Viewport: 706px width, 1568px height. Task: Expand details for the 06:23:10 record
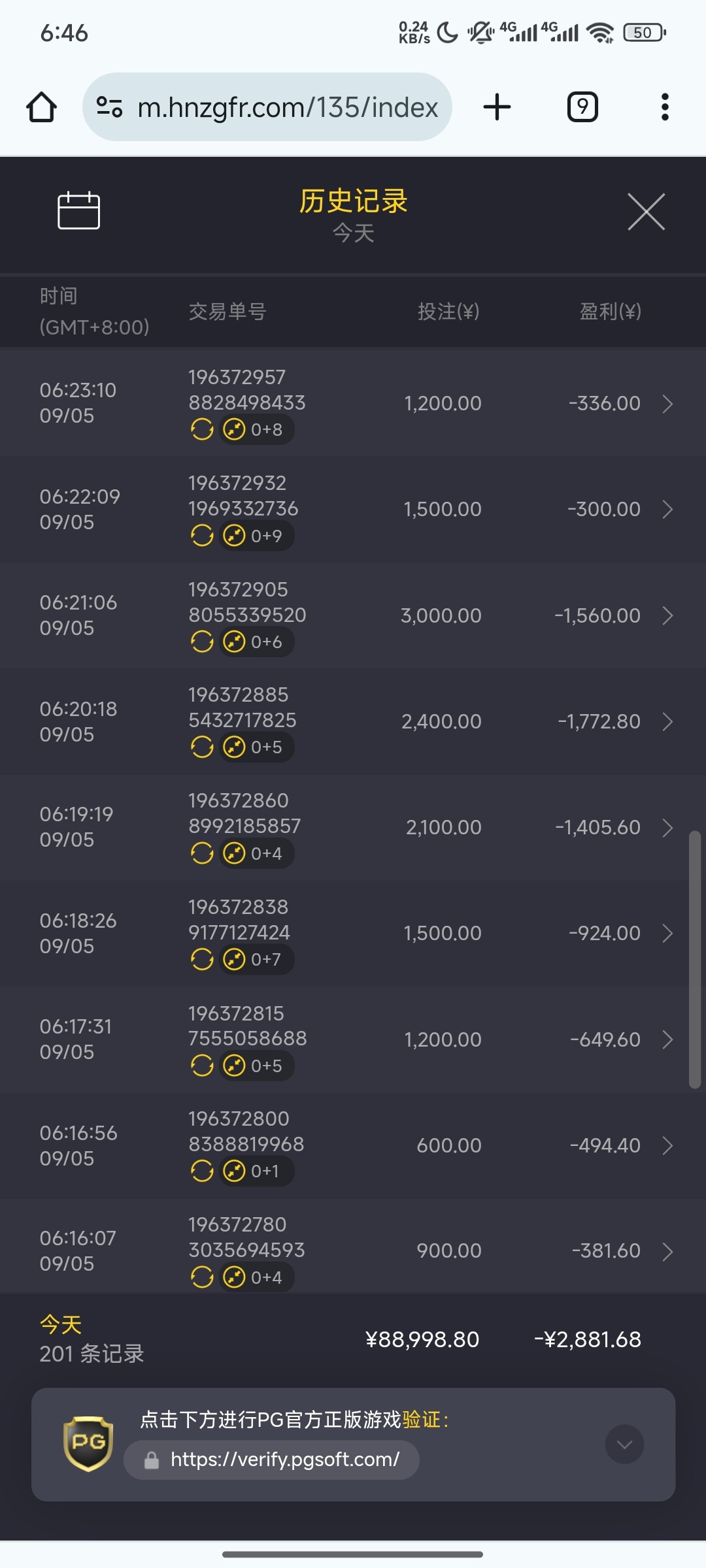667,404
